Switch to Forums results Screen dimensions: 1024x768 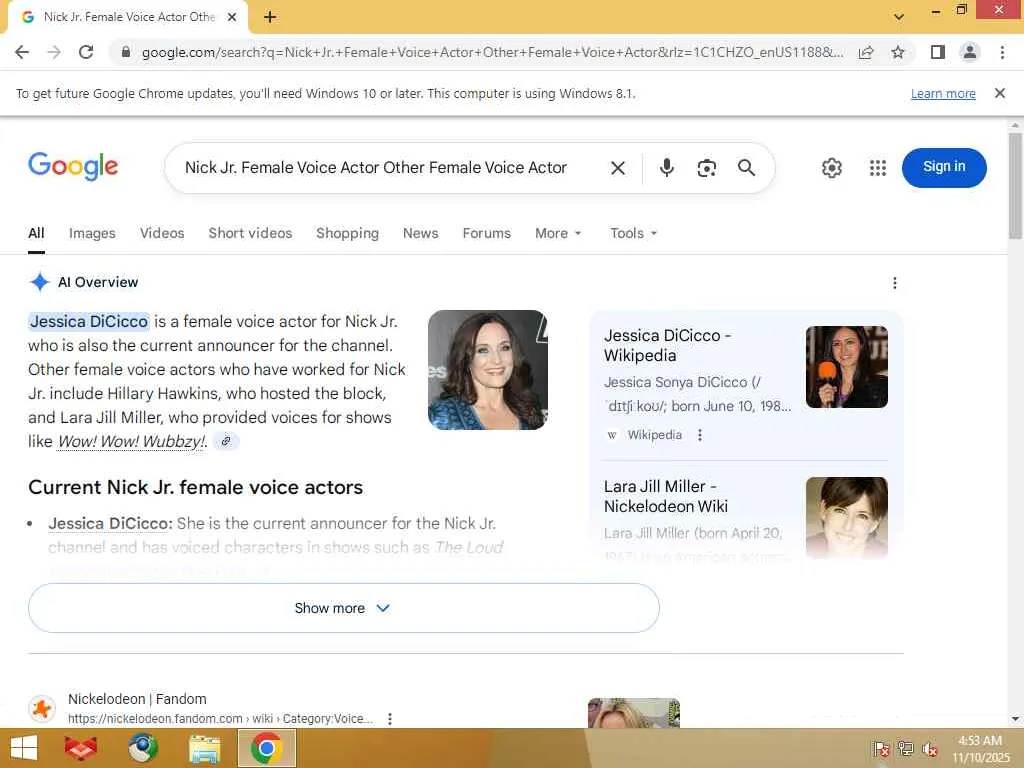coord(487,233)
